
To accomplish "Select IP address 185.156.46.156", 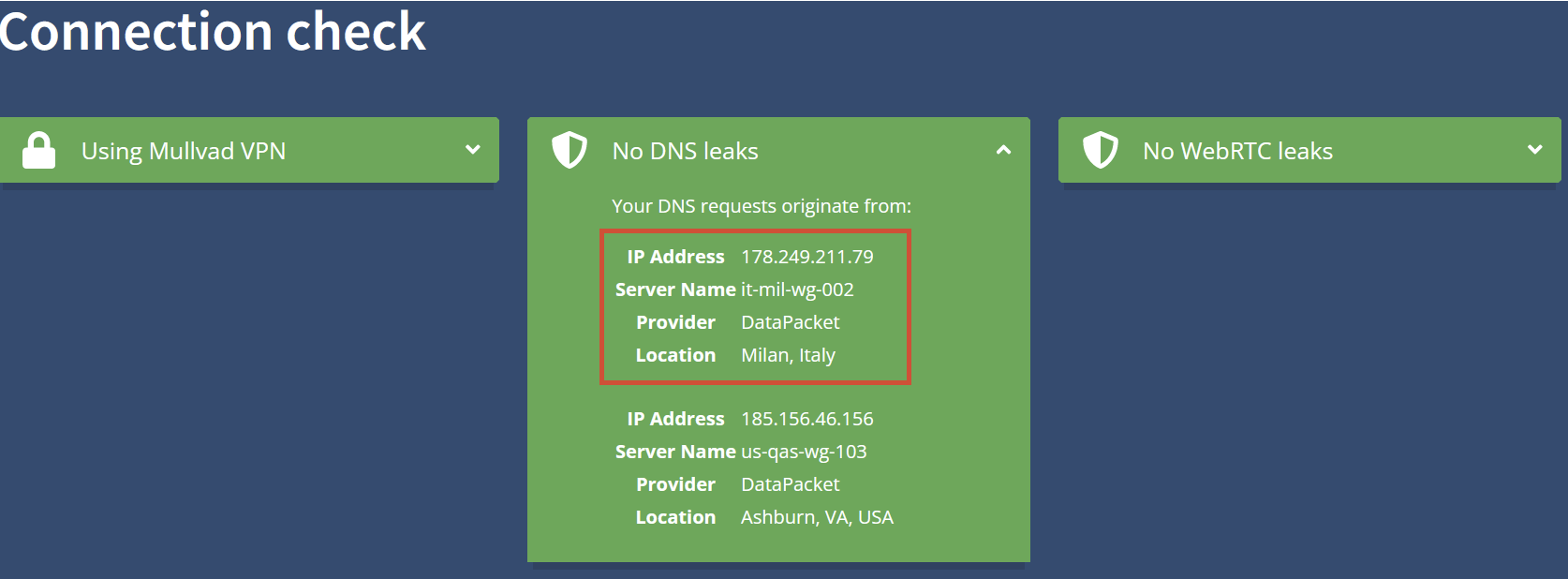I will [806, 419].
